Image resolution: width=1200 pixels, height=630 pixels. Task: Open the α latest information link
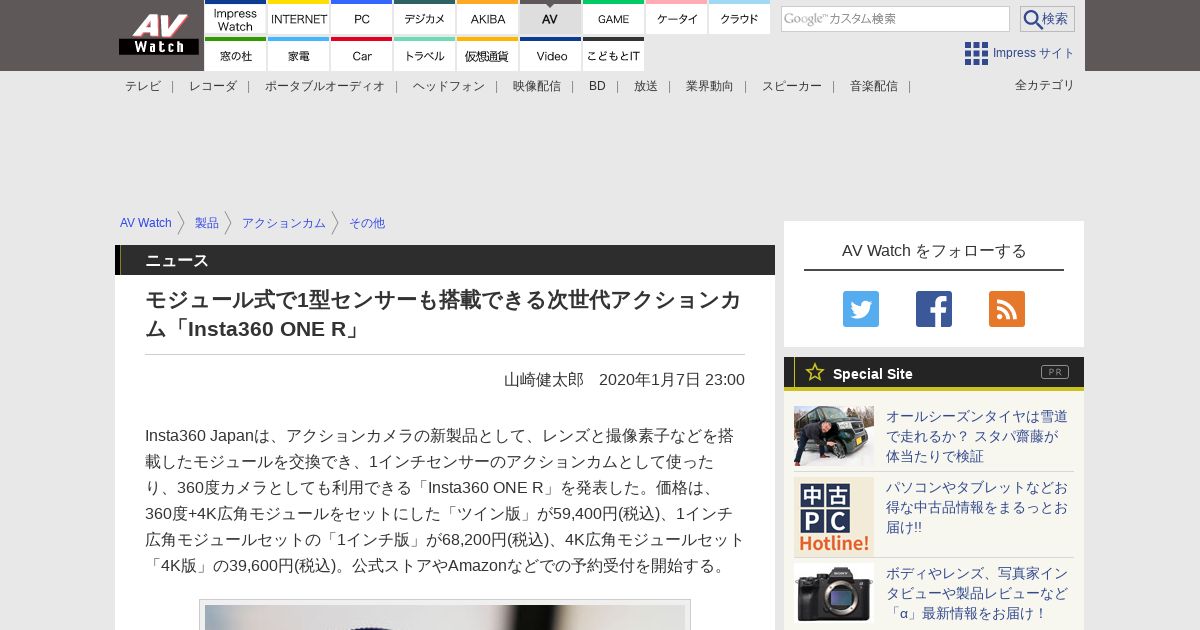[977, 593]
